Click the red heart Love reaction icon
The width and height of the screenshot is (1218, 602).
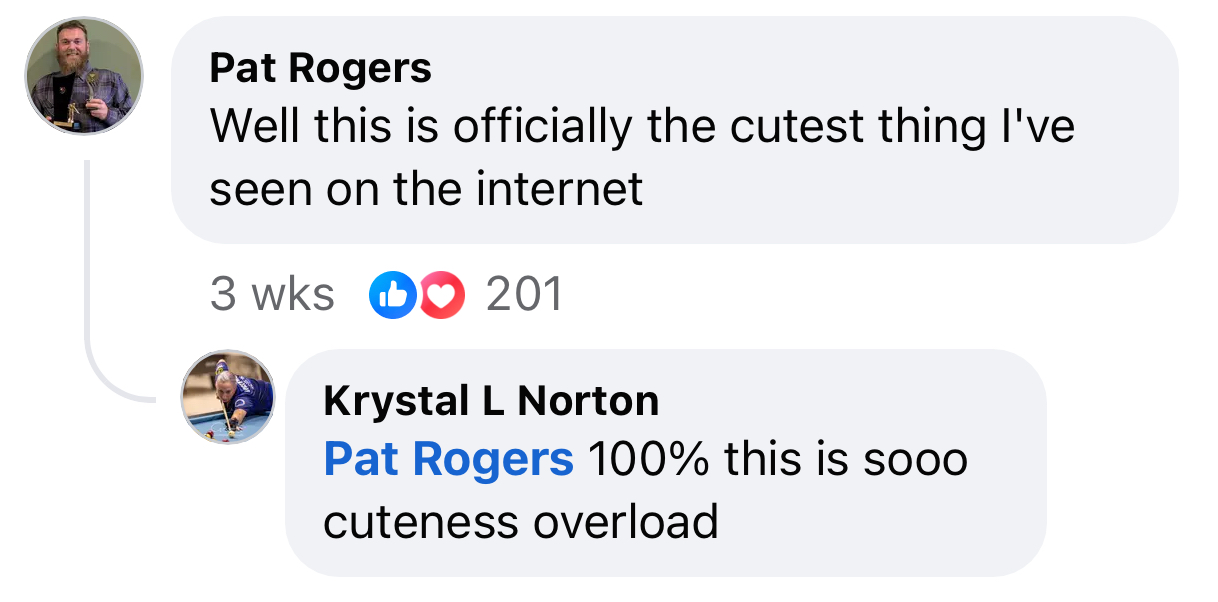pos(442,295)
